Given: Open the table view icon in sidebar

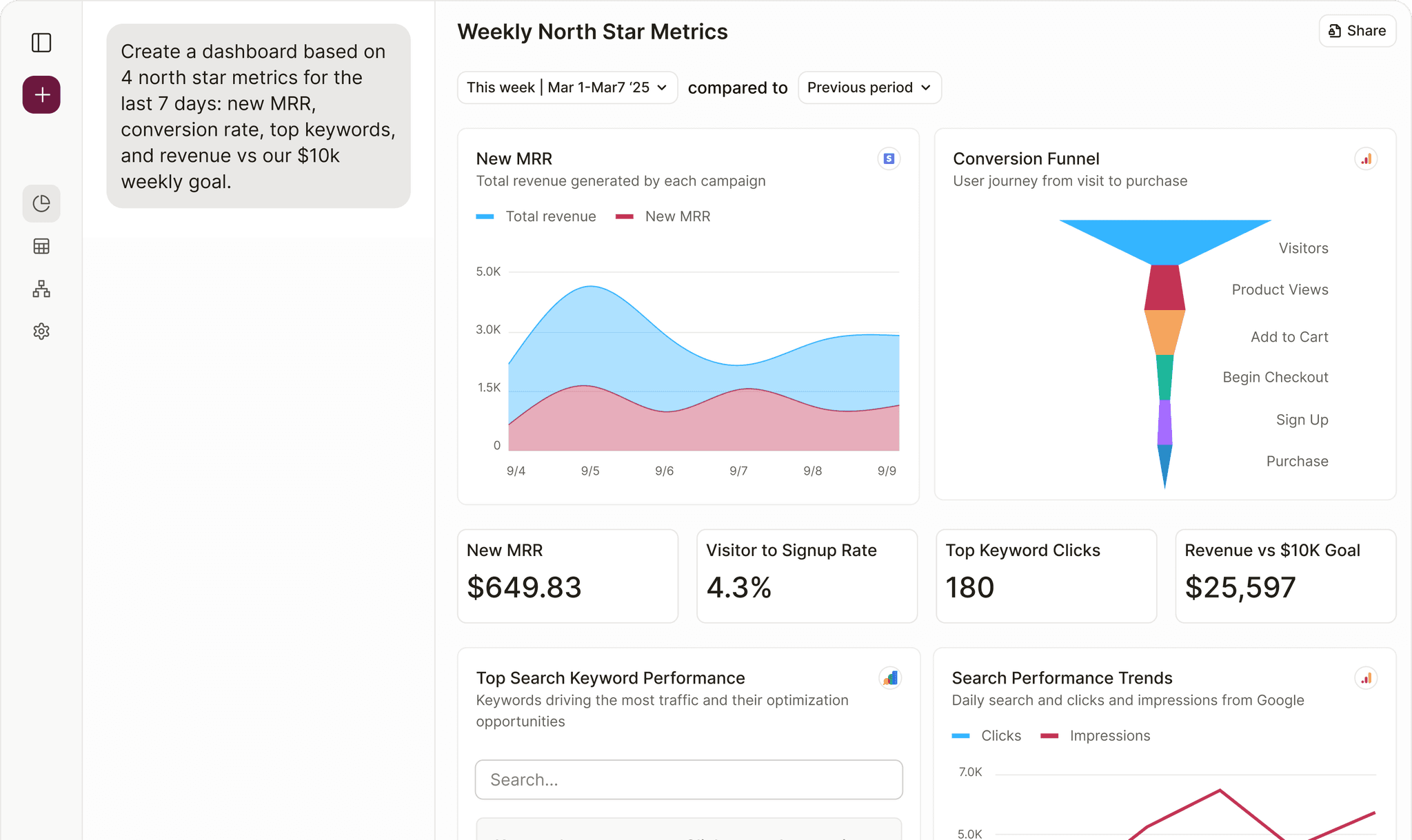Looking at the screenshot, I should click(41, 246).
